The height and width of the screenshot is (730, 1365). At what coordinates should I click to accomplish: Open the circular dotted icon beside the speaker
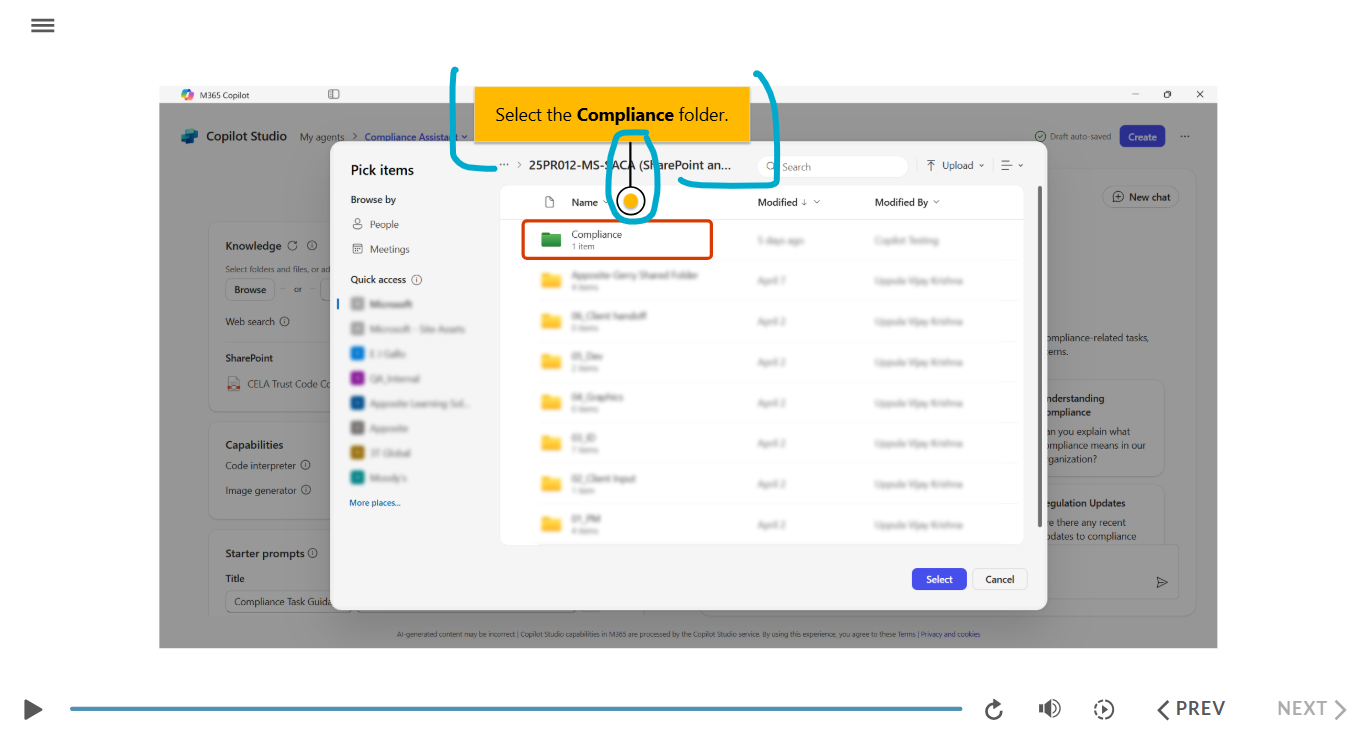pos(1104,710)
